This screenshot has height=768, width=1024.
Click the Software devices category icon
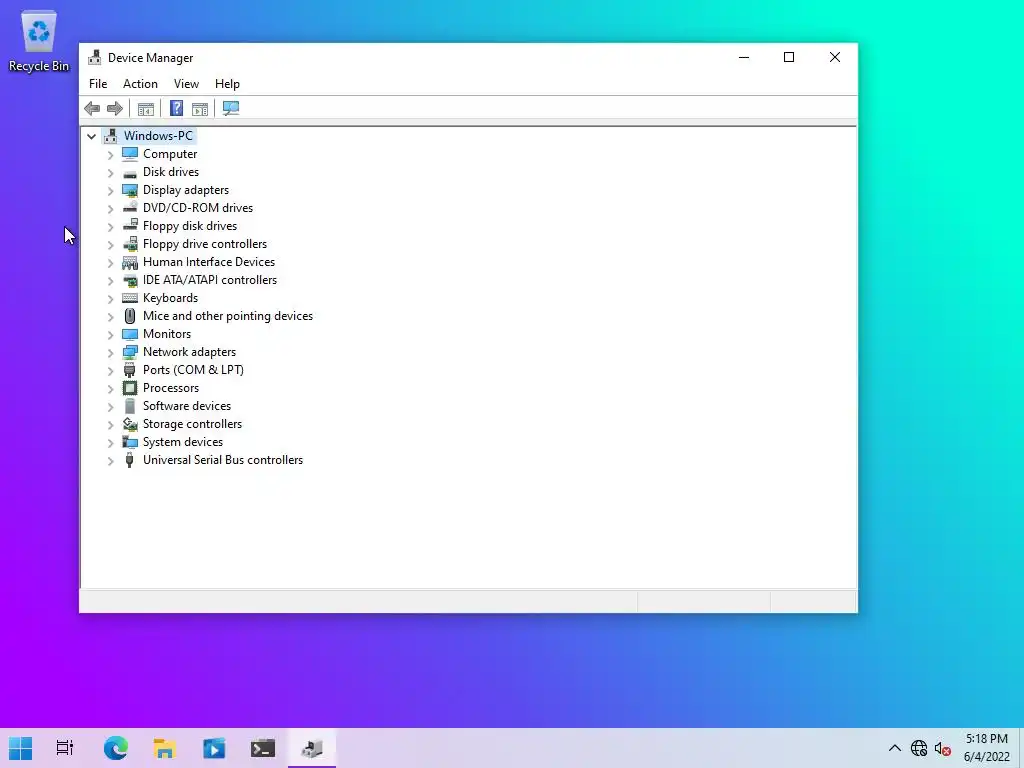tap(130, 406)
